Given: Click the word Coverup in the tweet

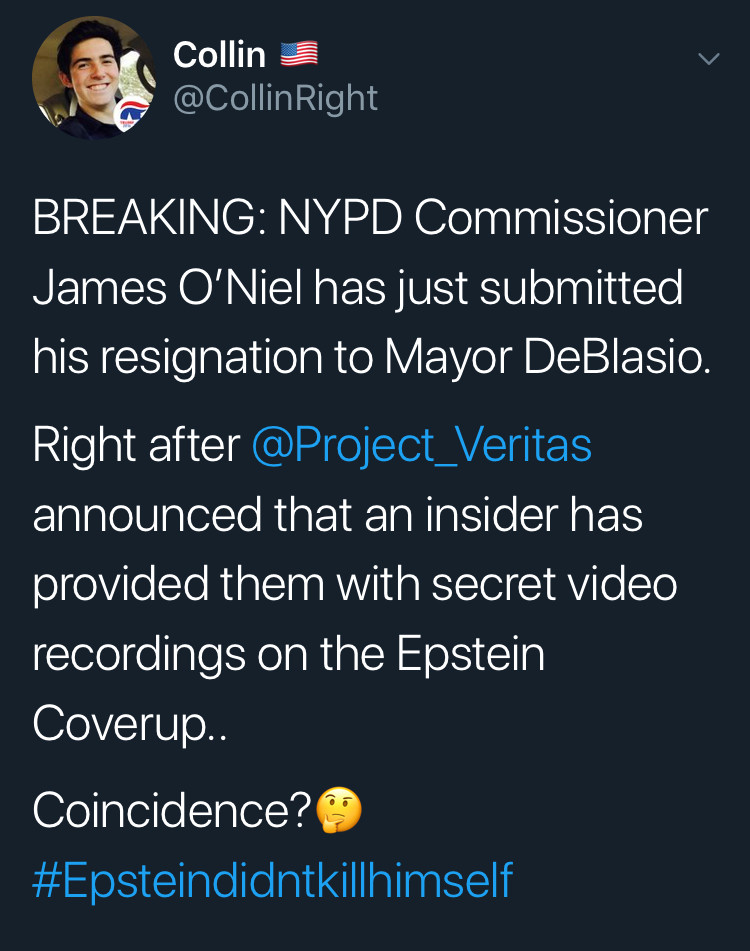Looking at the screenshot, I should [x=122, y=724].
